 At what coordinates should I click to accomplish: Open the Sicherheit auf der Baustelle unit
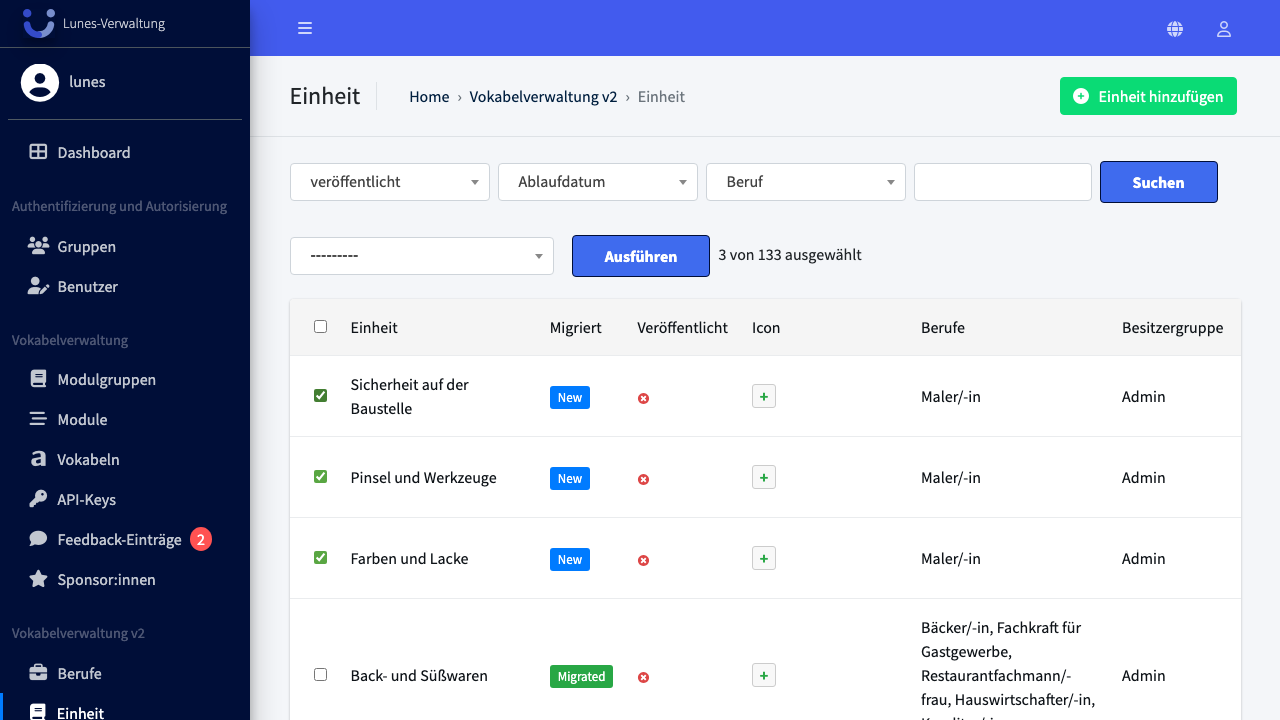tap(410, 397)
